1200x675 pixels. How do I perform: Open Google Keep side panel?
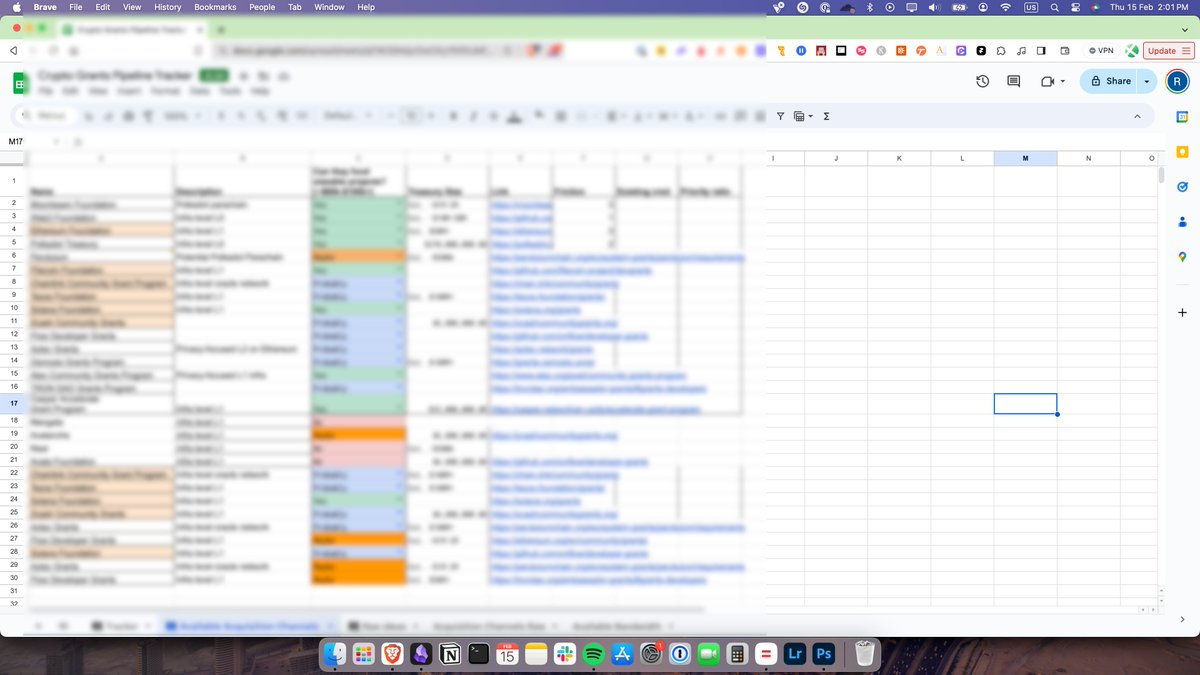click(x=1182, y=152)
